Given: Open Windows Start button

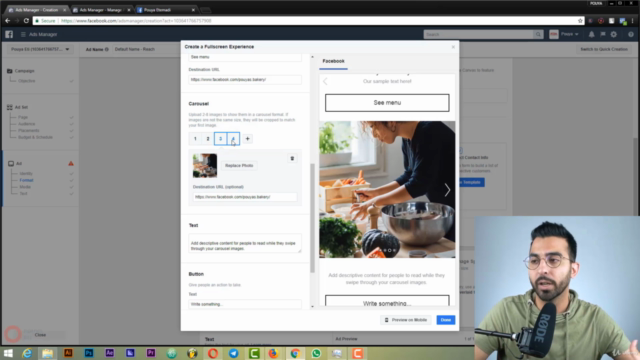Looking at the screenshot, I should pos(8,353).
